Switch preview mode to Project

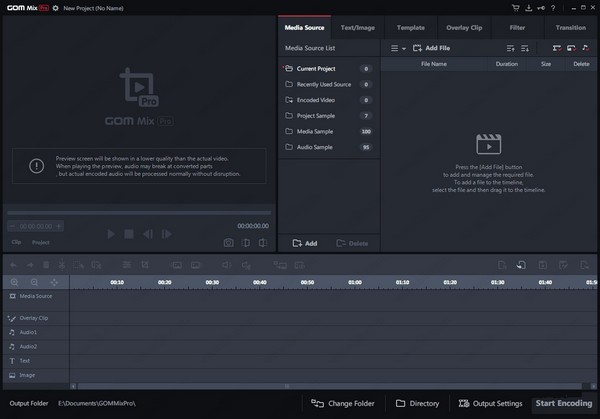41,242
